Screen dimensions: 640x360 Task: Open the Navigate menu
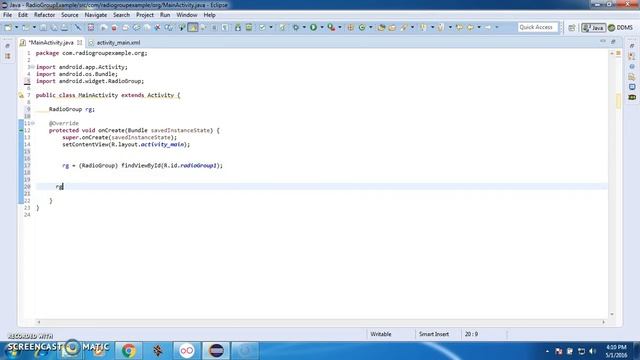click(96, 15)
